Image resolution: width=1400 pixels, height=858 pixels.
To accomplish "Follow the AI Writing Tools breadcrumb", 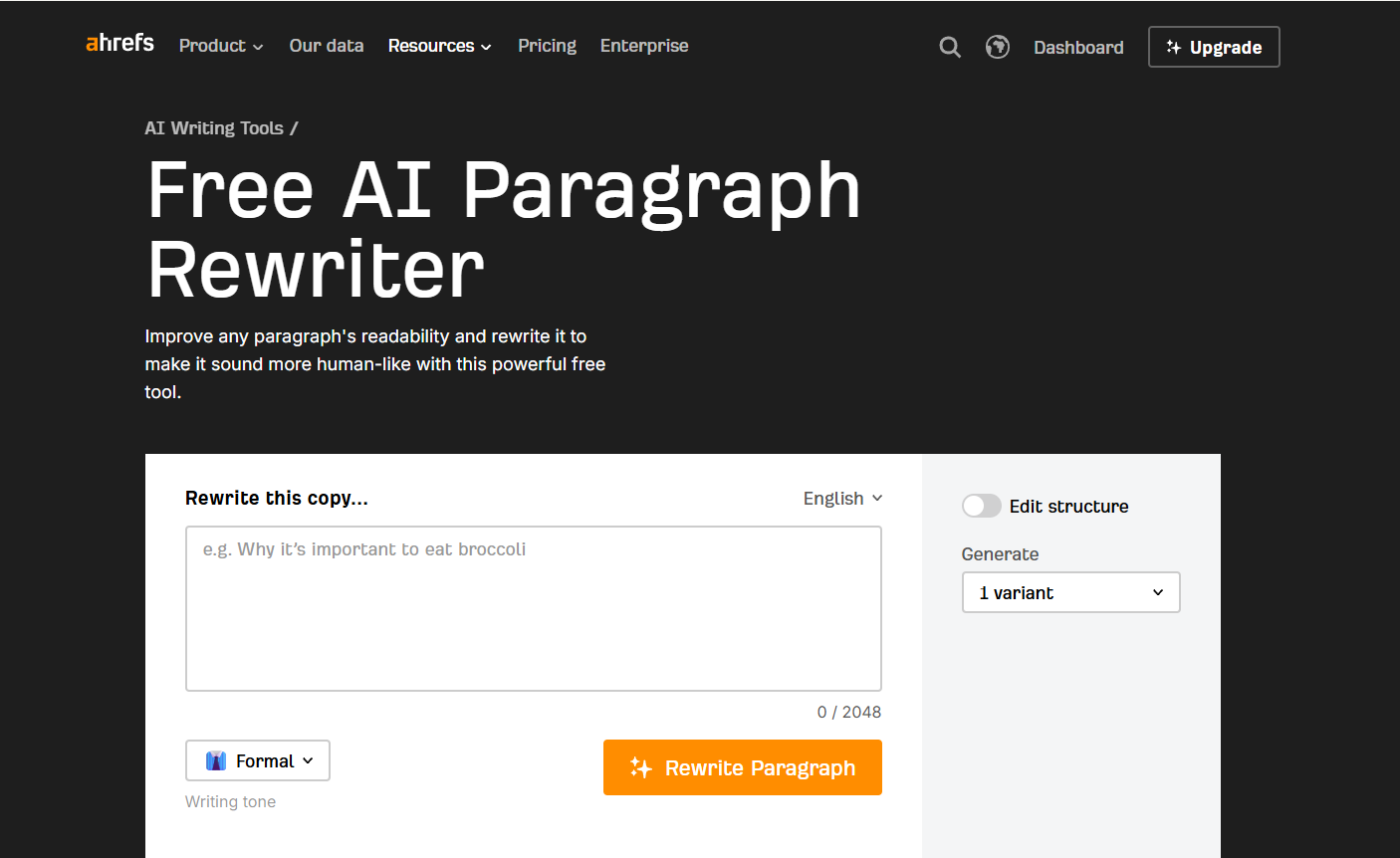I will tap(214, 128).
